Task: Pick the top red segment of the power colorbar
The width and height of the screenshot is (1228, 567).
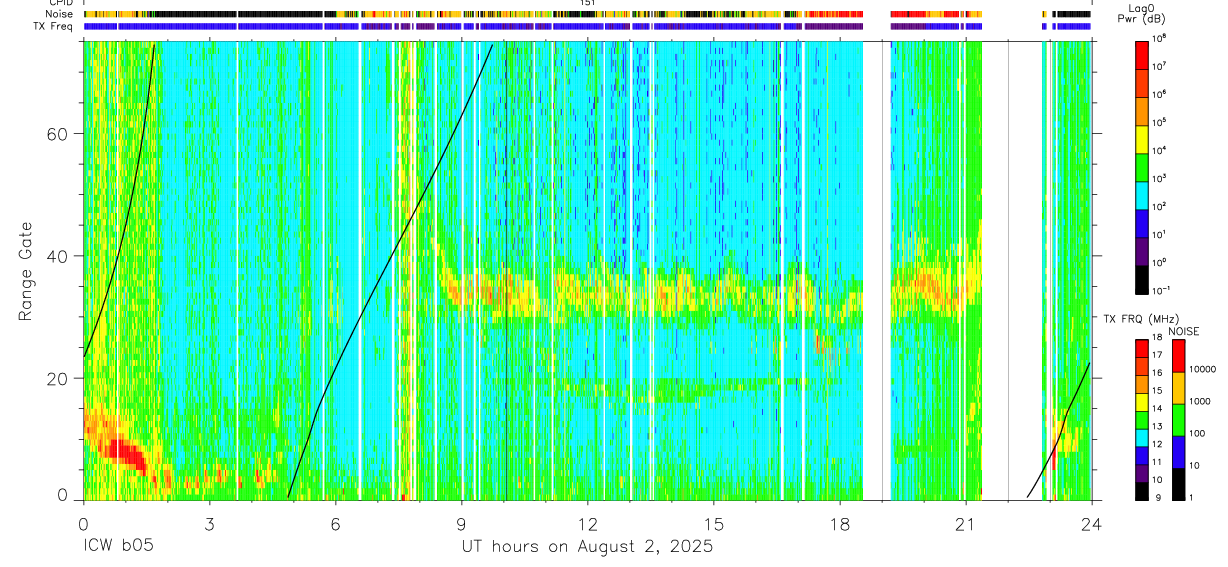Action: click(1142, 54)
